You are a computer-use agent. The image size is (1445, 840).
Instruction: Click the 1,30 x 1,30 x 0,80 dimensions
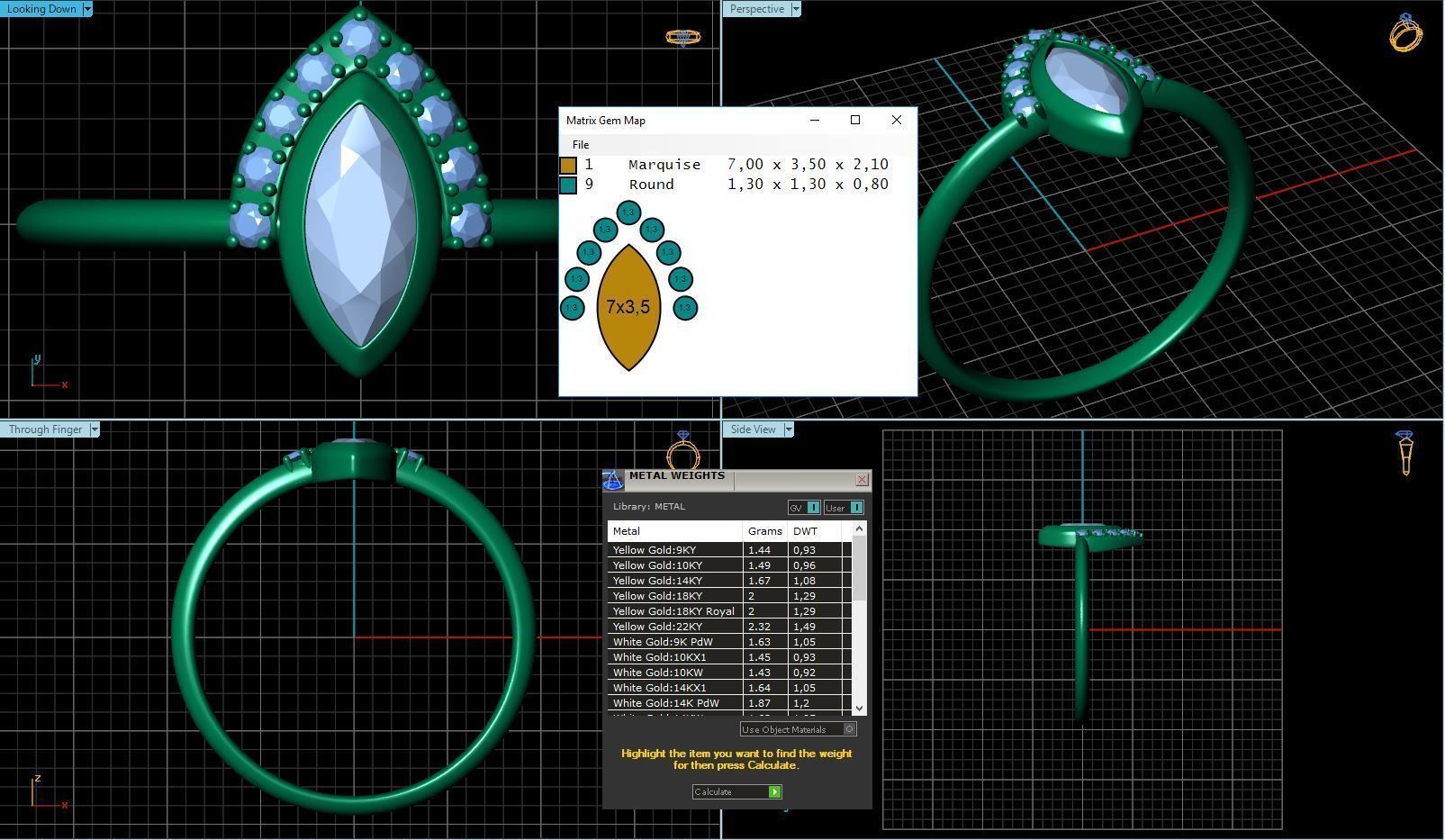tap(808, 185)
